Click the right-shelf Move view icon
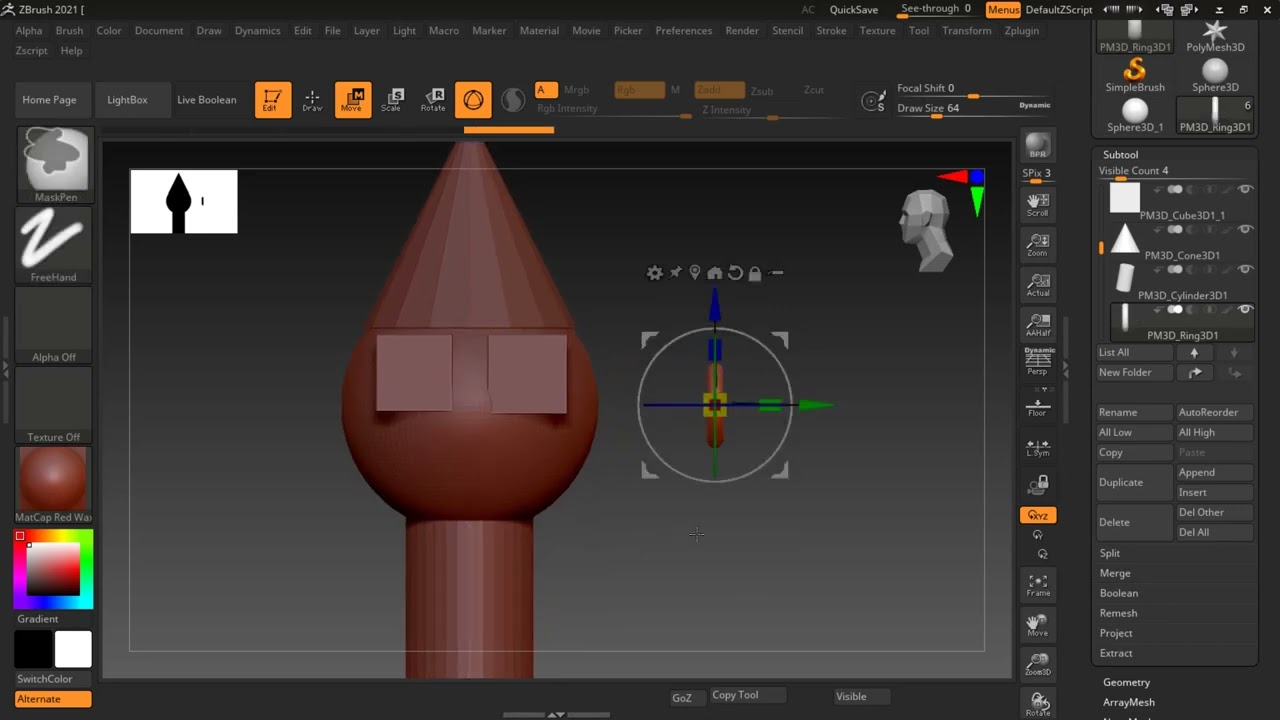This screenshot has width=1280, height=720. [x=1038, y=625]
